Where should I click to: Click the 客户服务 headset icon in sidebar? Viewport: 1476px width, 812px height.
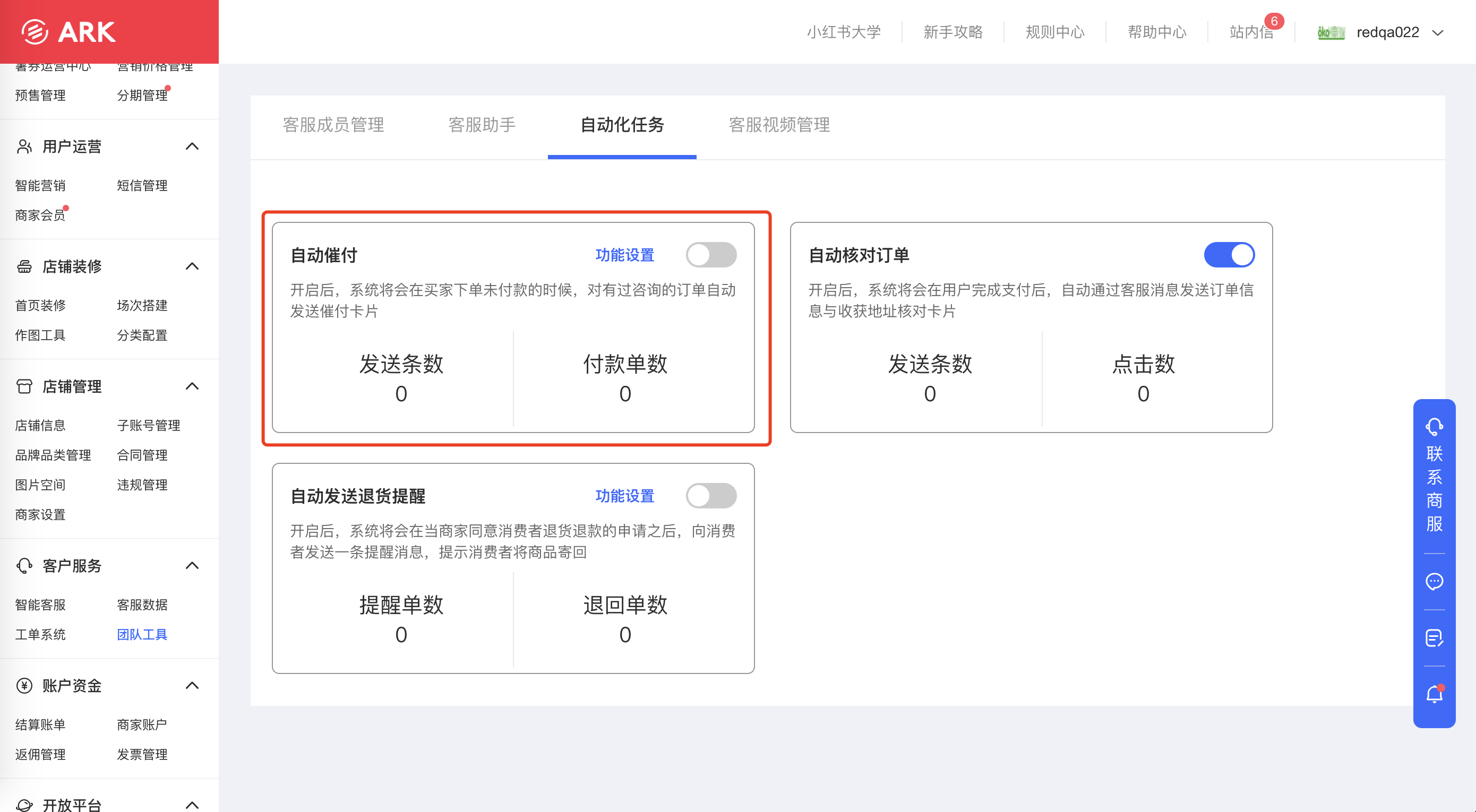tap(24, 566)
